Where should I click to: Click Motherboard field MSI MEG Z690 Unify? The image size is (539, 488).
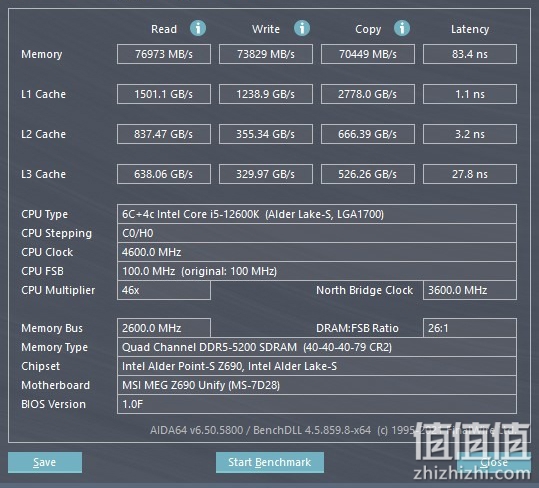point(317,385)
